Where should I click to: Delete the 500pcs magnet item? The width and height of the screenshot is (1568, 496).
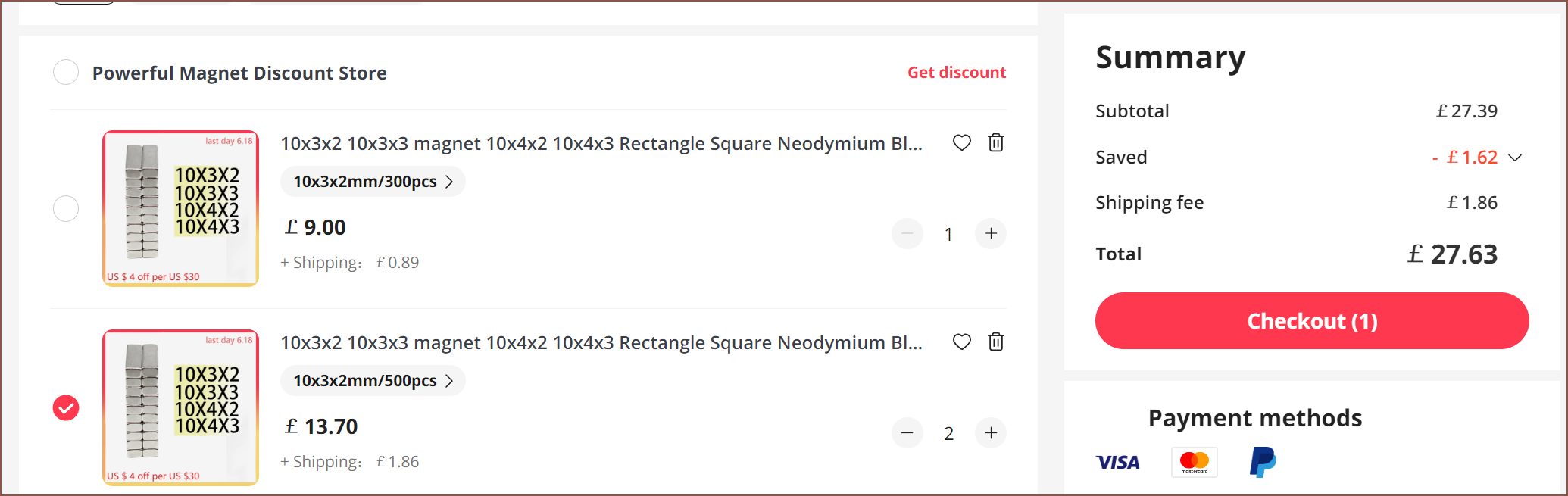point(996,342)
